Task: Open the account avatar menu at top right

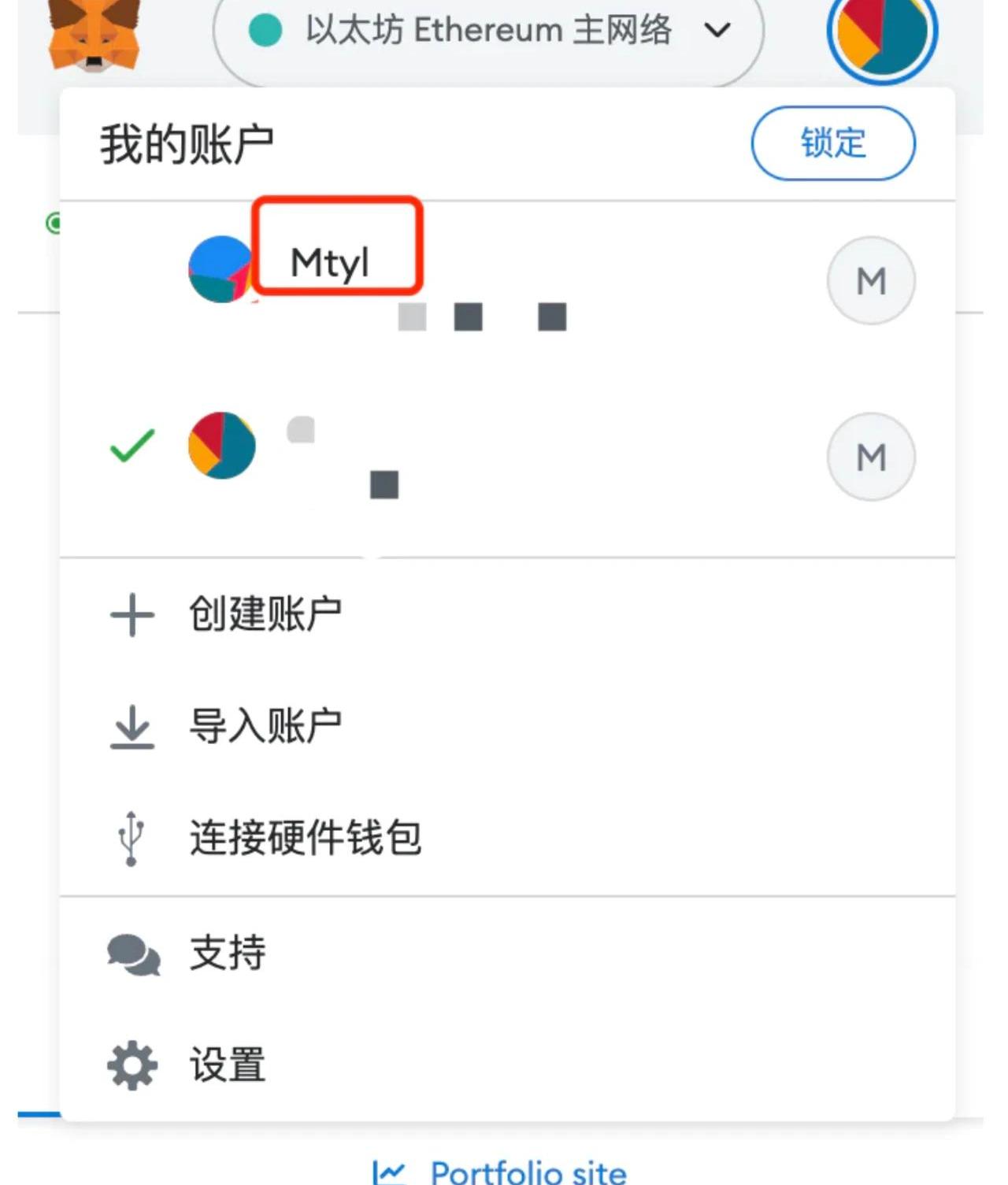Action: tap(882, 31)
